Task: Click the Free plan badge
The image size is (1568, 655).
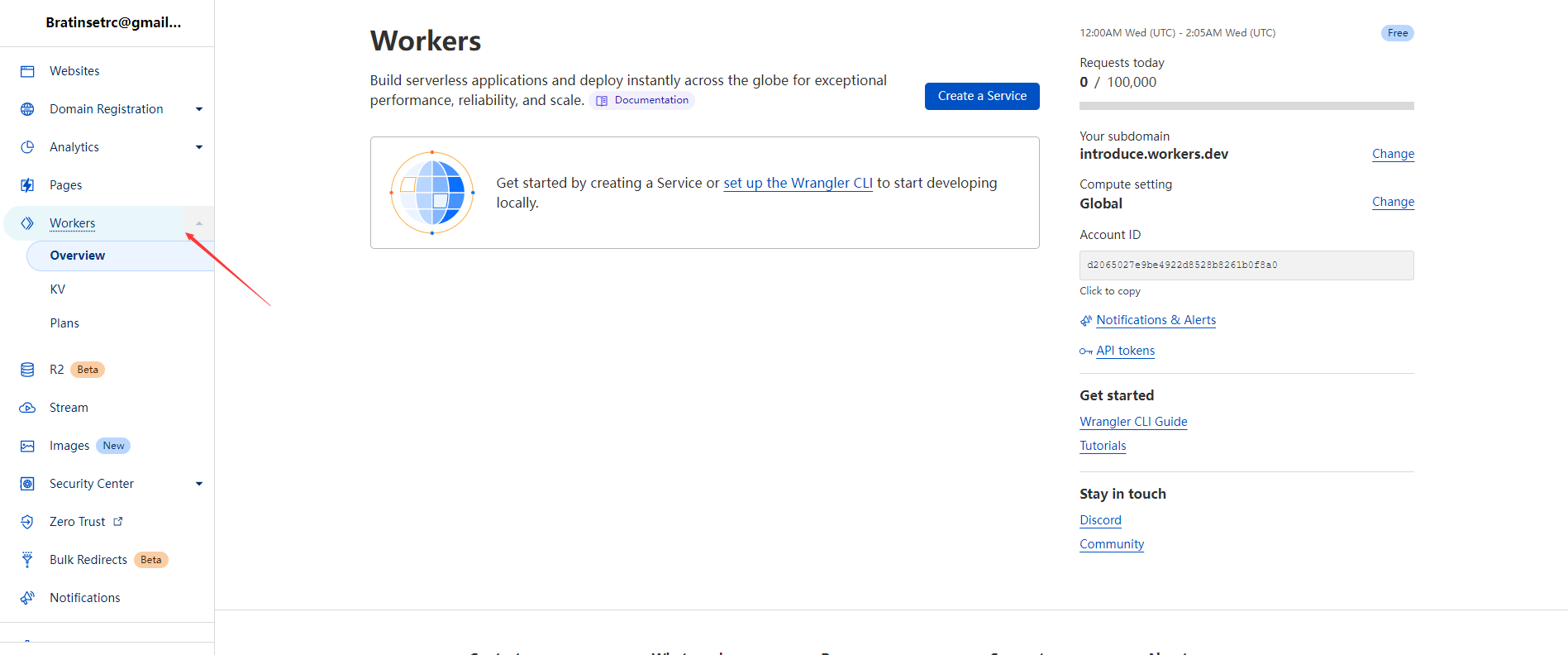Action: 1397,33
